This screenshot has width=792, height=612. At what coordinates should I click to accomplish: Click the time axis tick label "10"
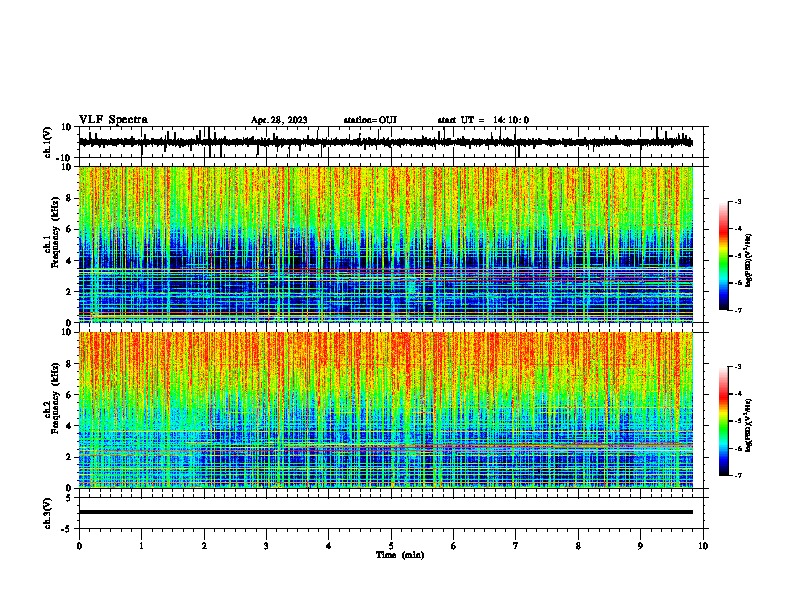pos(703,546)
